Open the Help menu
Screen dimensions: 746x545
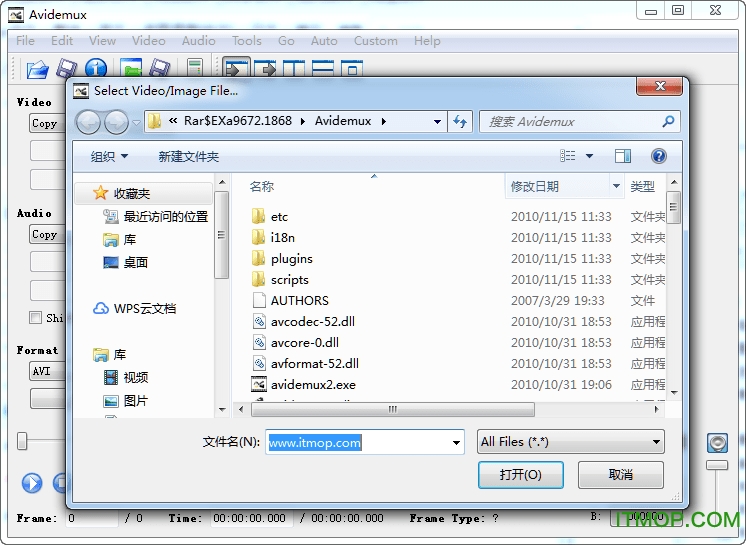(427, 41)
